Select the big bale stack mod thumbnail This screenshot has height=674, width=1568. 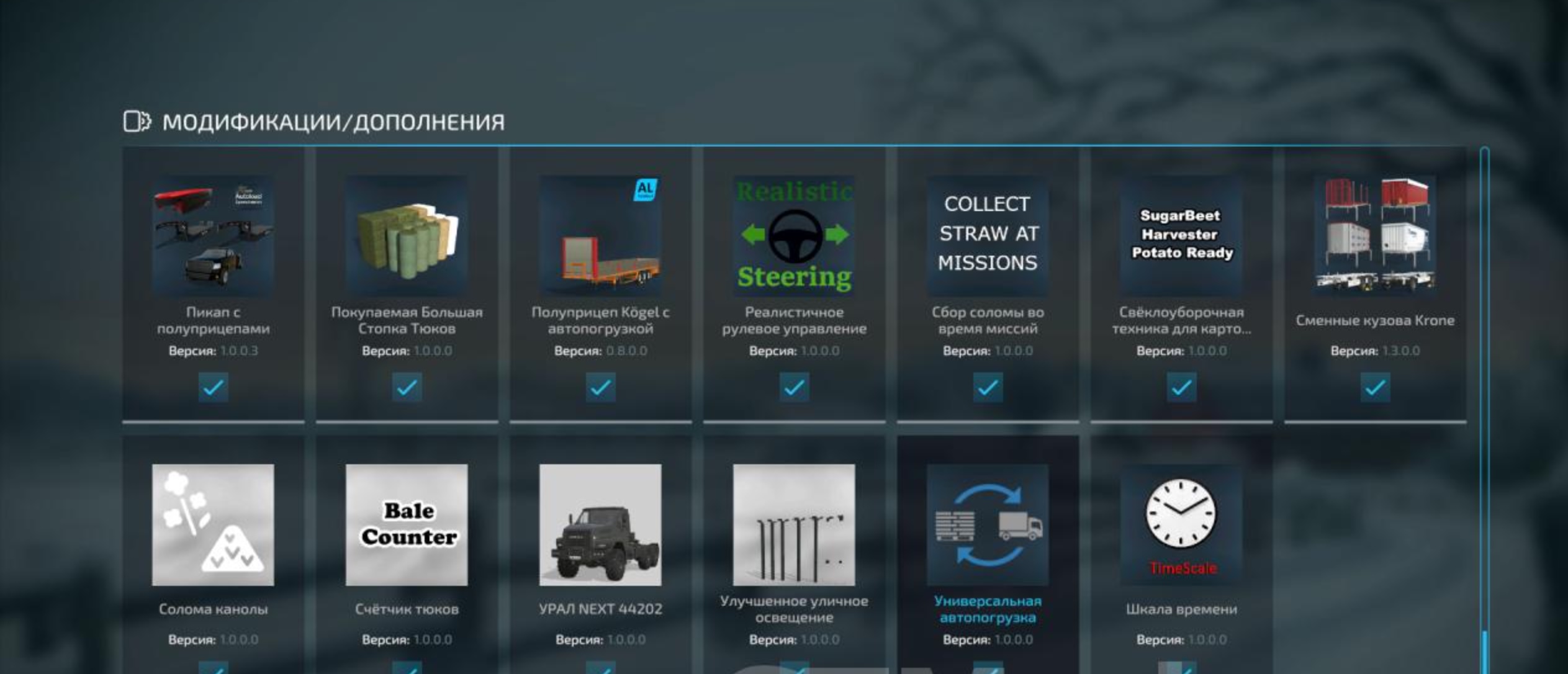point(407,235)
